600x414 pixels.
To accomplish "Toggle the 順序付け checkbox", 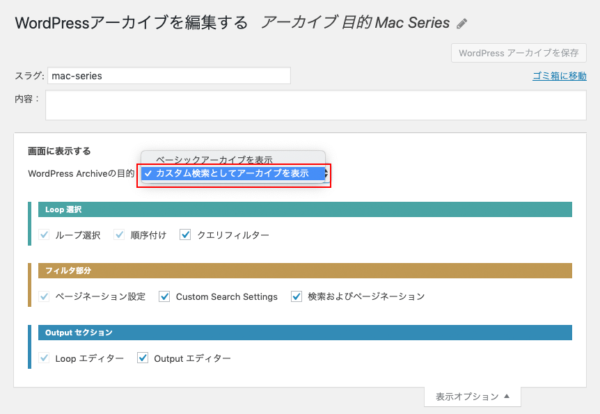I will (119, 235).
